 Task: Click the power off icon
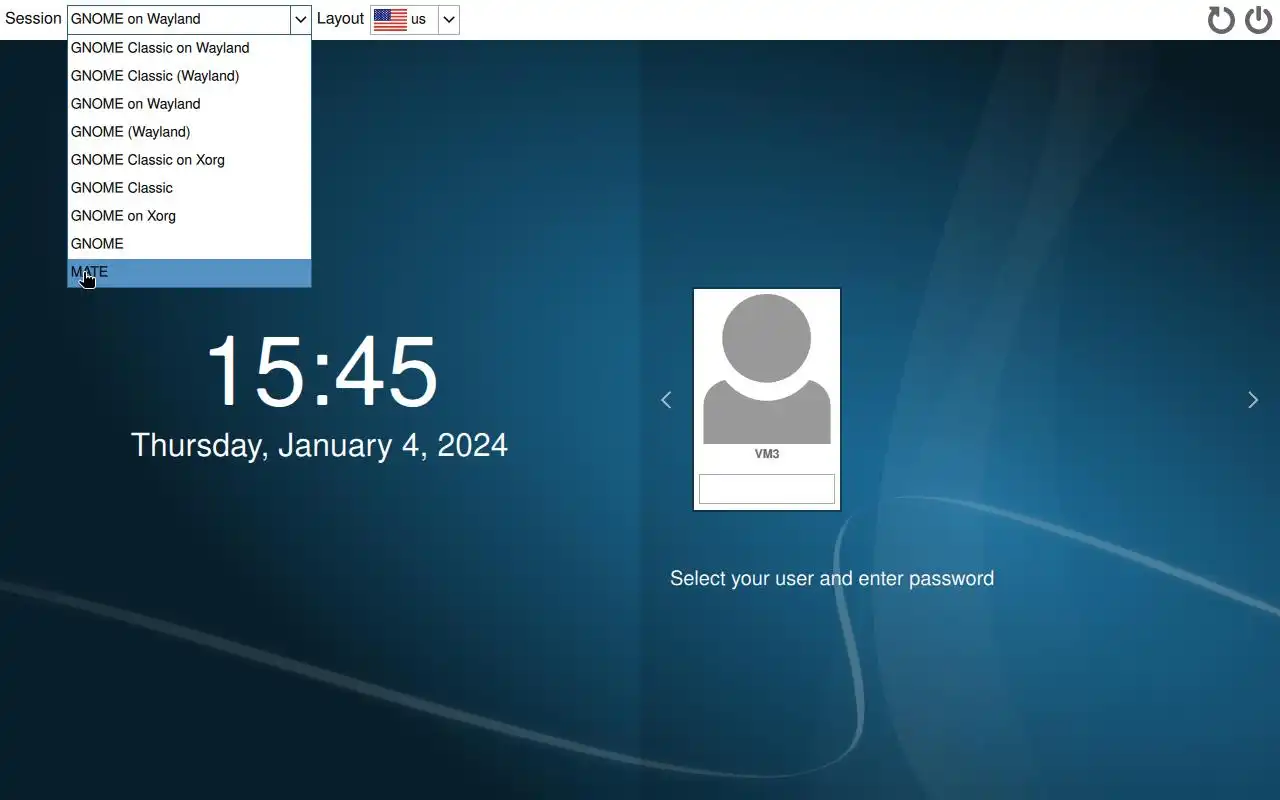tap(1258, 20)
